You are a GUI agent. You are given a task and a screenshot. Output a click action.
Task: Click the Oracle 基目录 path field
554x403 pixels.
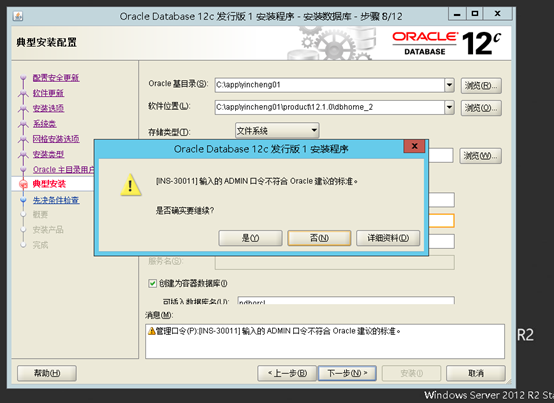(x=329, y=85)
